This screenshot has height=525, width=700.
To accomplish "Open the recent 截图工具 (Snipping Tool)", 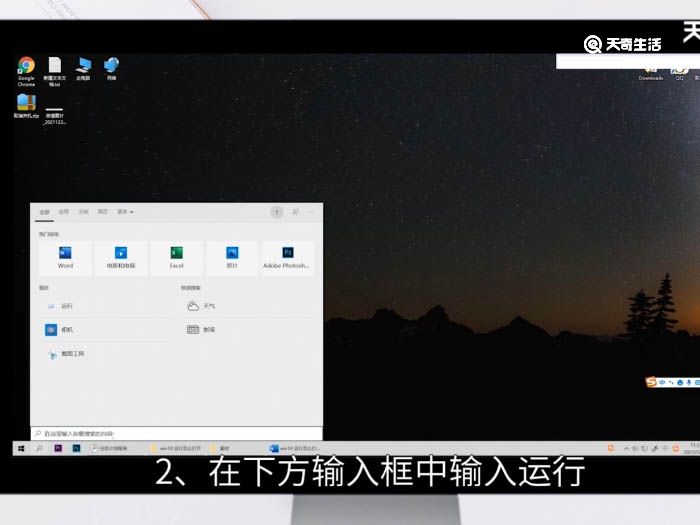I will click(x=105, y=354).
